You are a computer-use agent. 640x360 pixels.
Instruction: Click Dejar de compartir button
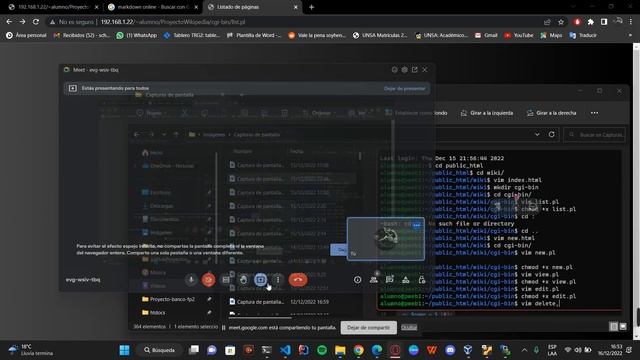click(x=369, y=327)
